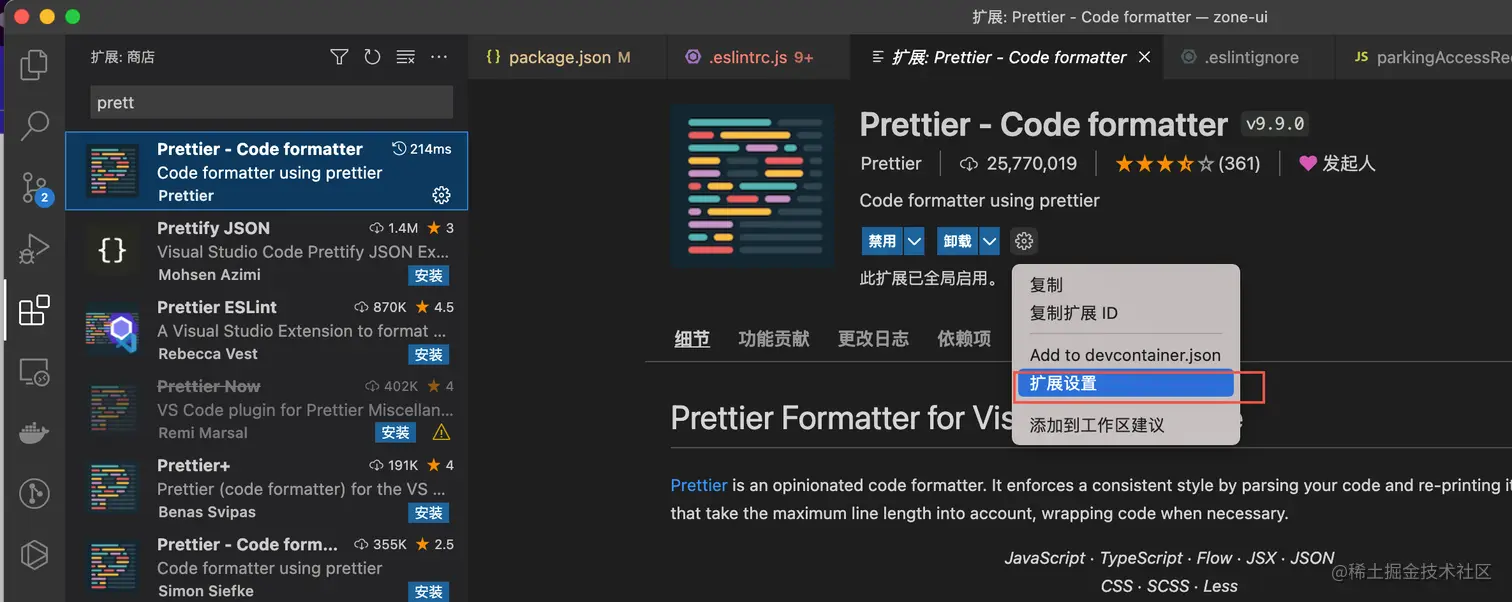Select 扩展设置 menu entry
Viewport: 1512px width, 602px height.
click(1126, 383)
